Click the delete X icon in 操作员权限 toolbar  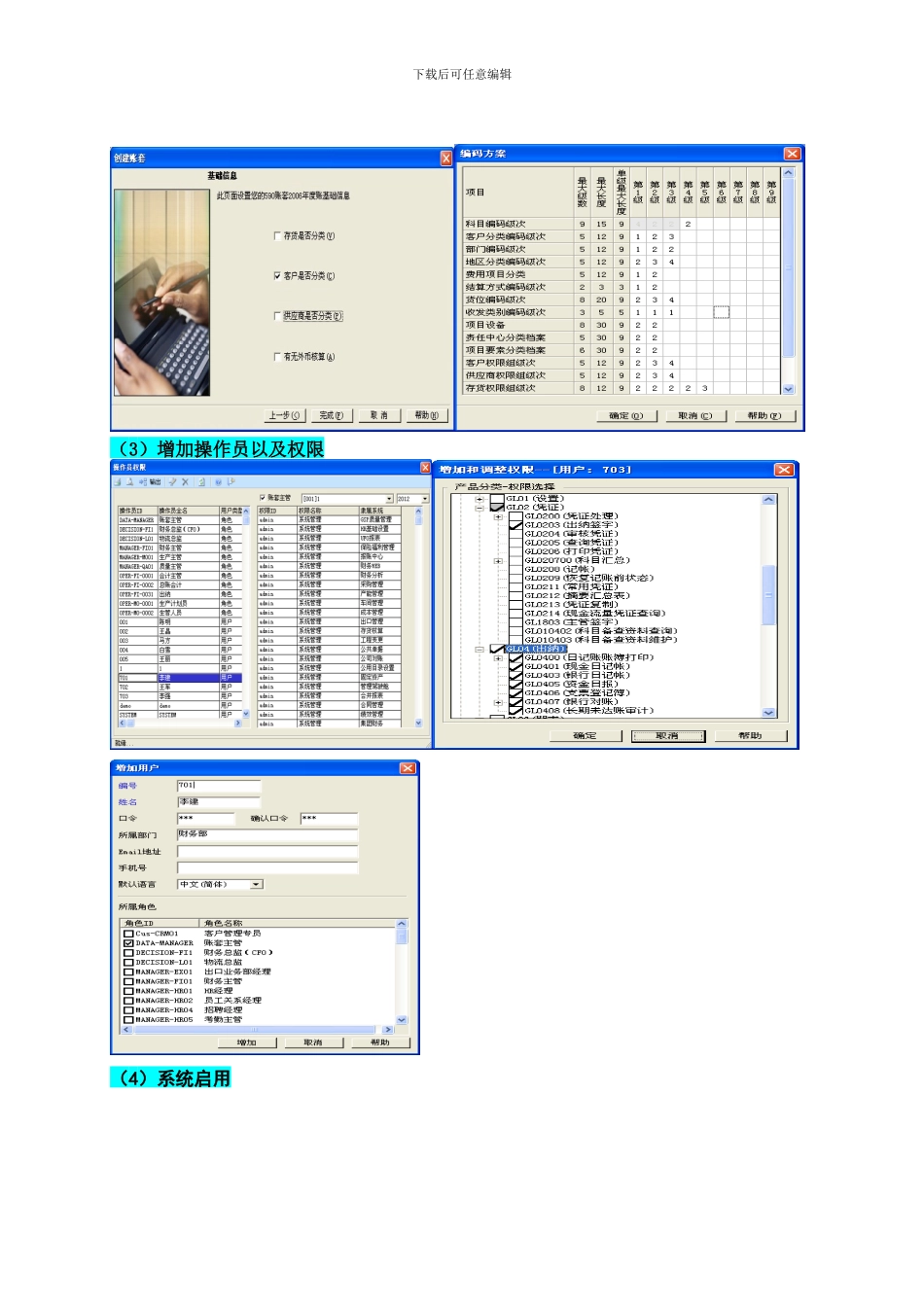[x=185, y=481]
